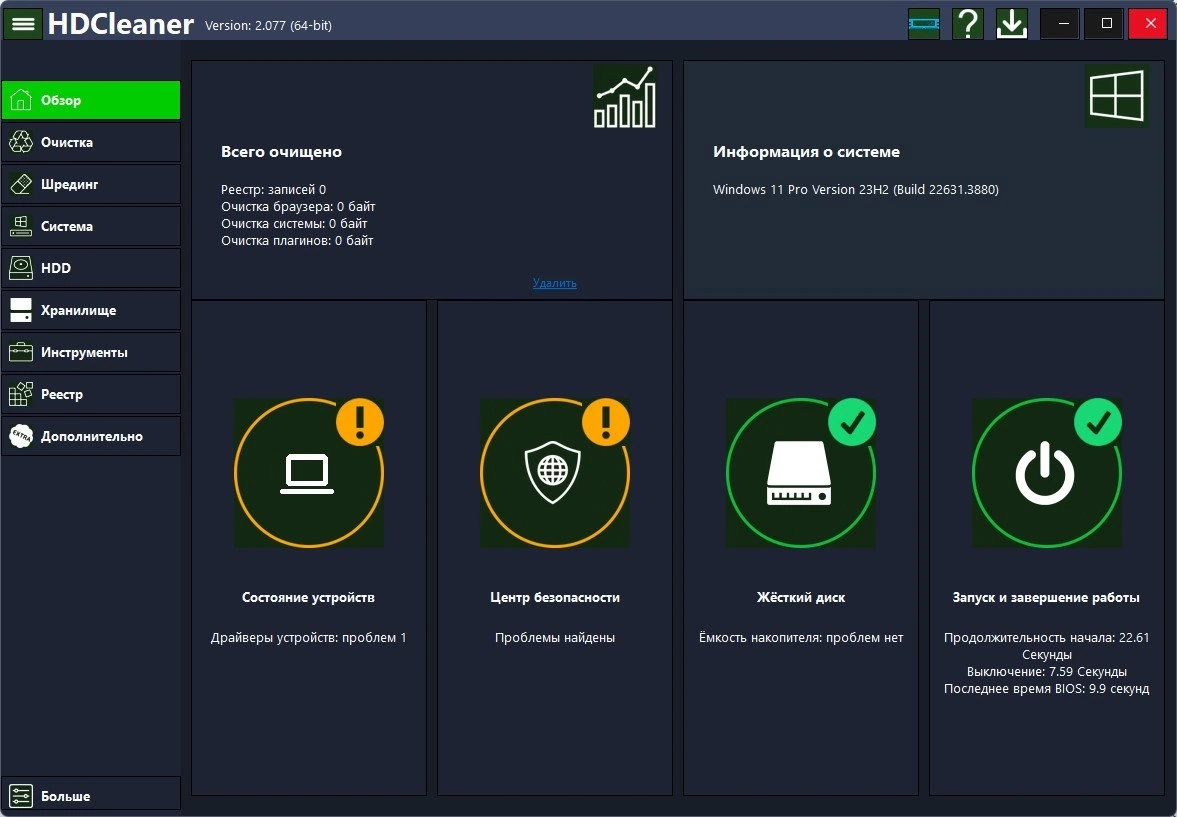
Task: Click the Проблемы найдены text
Action: (x=555, y=638)
